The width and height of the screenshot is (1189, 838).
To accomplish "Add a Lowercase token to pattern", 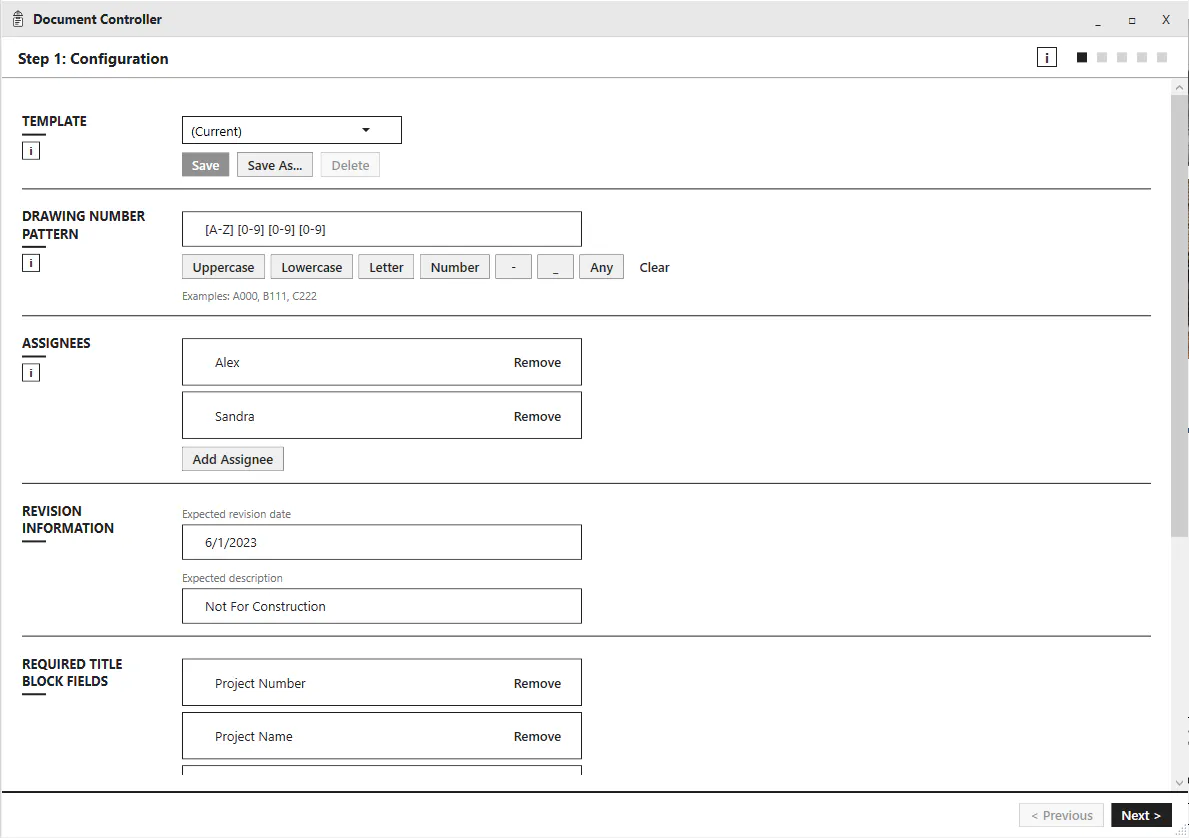I will (312, 267).
